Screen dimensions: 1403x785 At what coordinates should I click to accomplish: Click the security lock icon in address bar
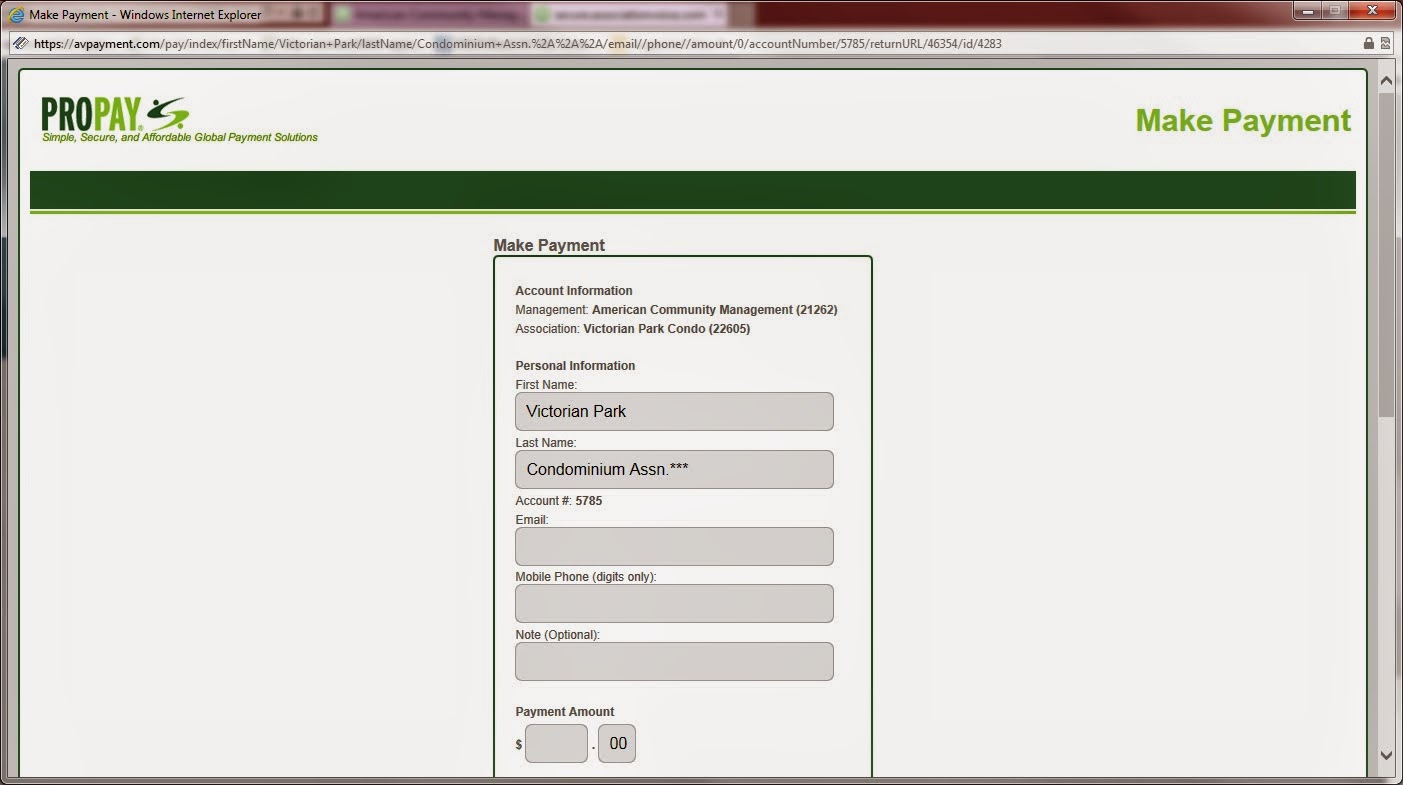click(1369, 44)
